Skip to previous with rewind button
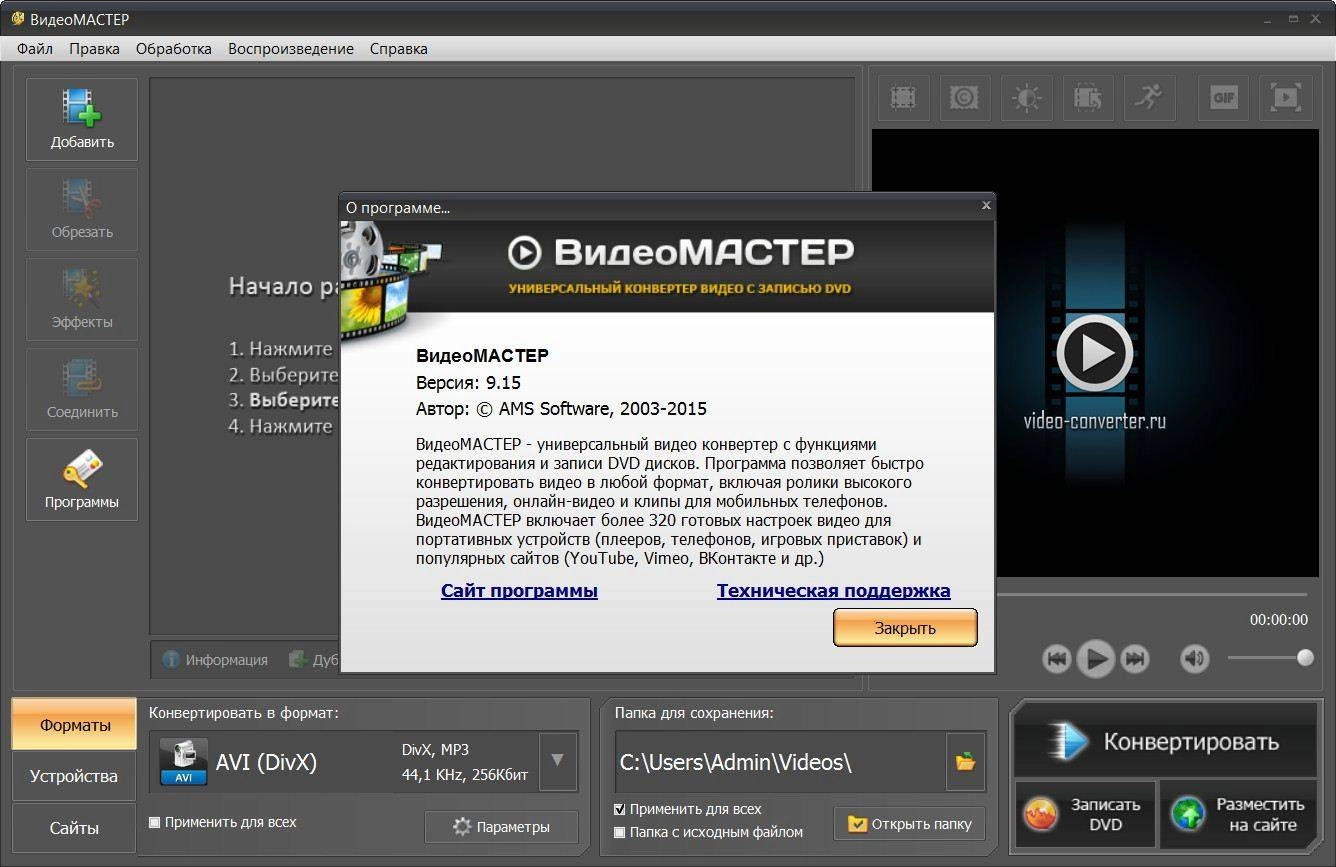The height and width of the screenshot is (867, 1336). (x=1057, y=658)
